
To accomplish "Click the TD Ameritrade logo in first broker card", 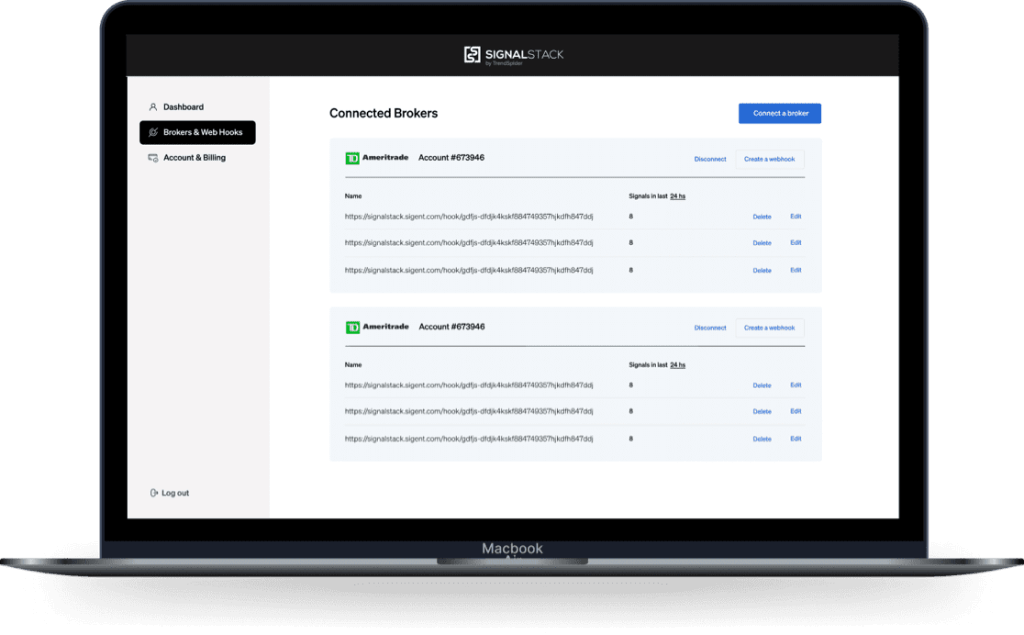I will (x=377, y=158).
